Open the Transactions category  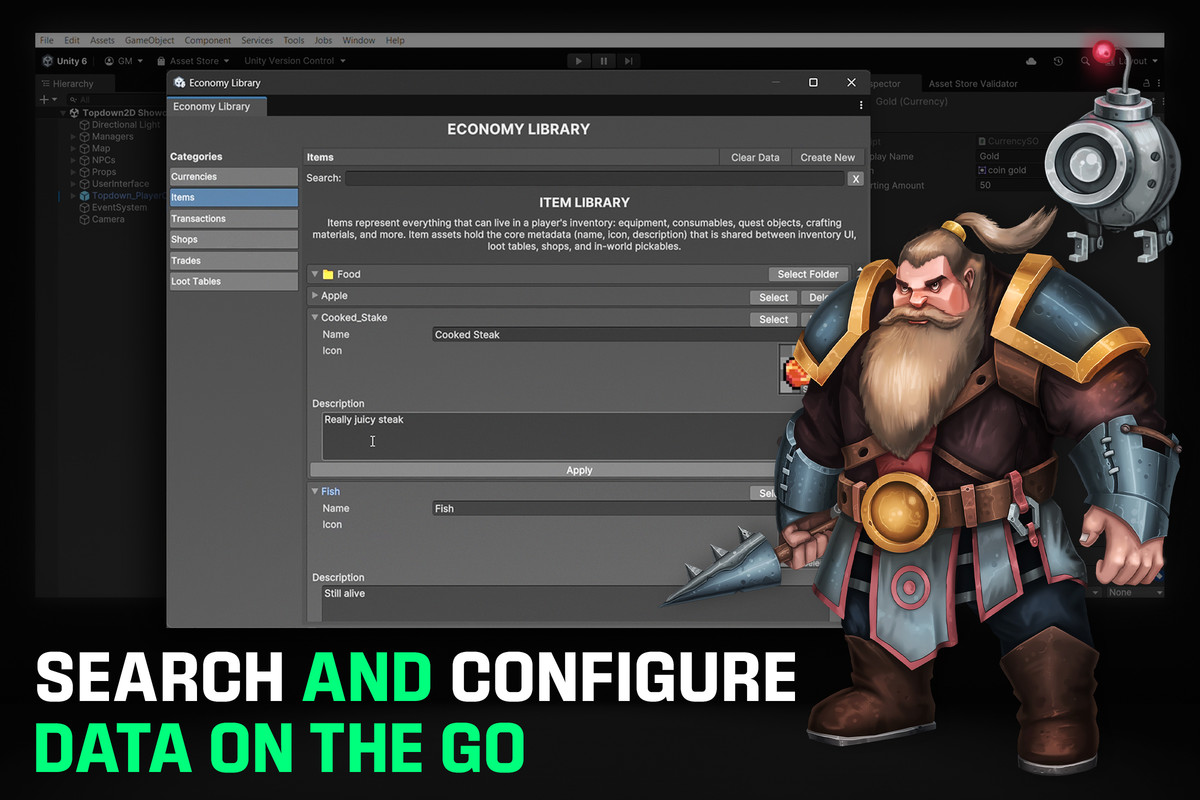pos(233,219)
